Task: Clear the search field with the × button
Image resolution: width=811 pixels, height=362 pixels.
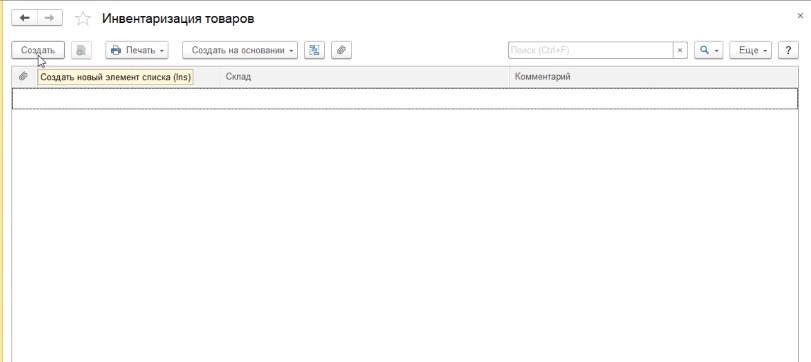Action: [680, 50]
